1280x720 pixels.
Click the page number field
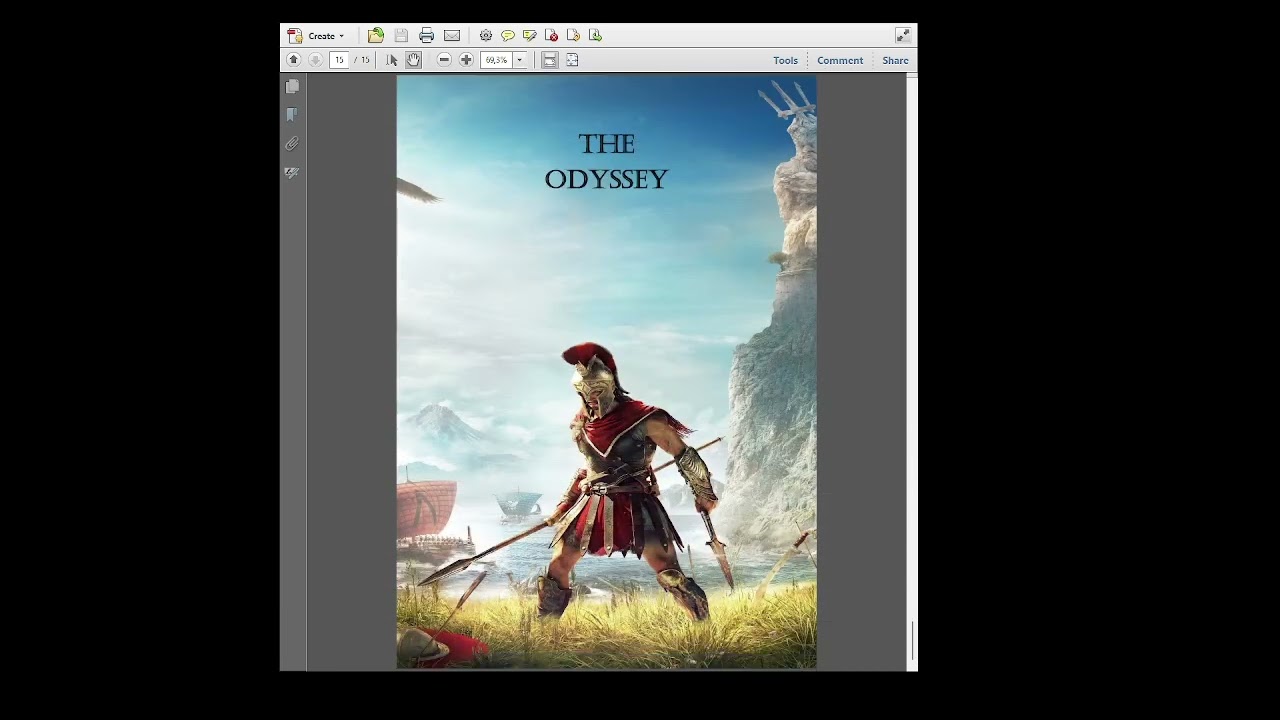(x=339, y=60)
